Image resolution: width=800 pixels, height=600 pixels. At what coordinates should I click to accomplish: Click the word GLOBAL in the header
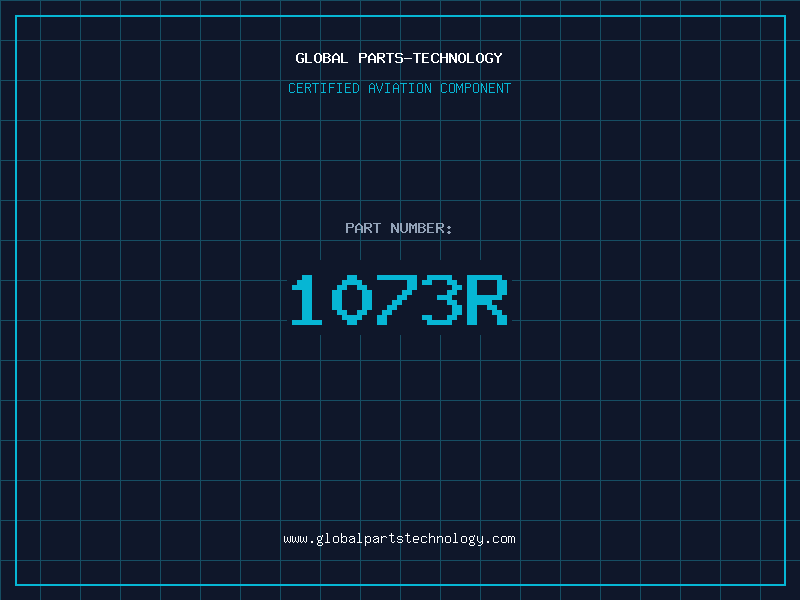(x=321, y=58)
